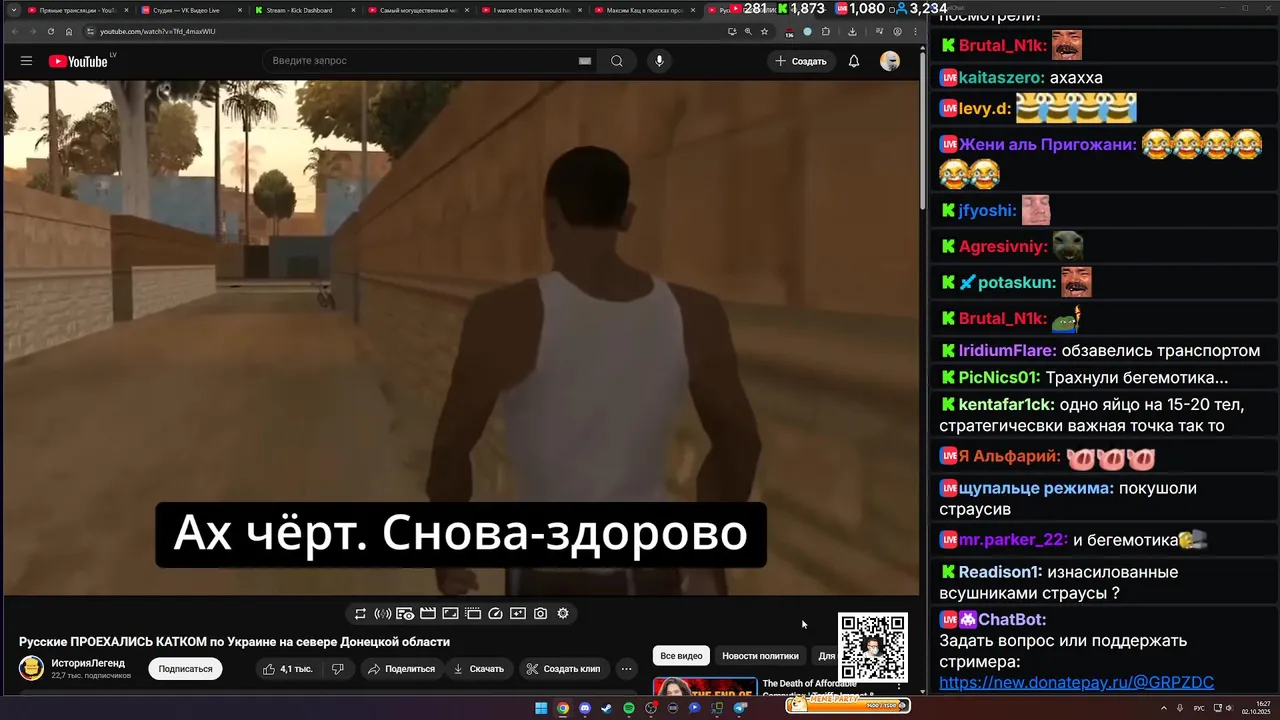Select the Все видео filter chip
This screenshot has width=1280, height=720.
pyautogui.click(x=681, y=656)
